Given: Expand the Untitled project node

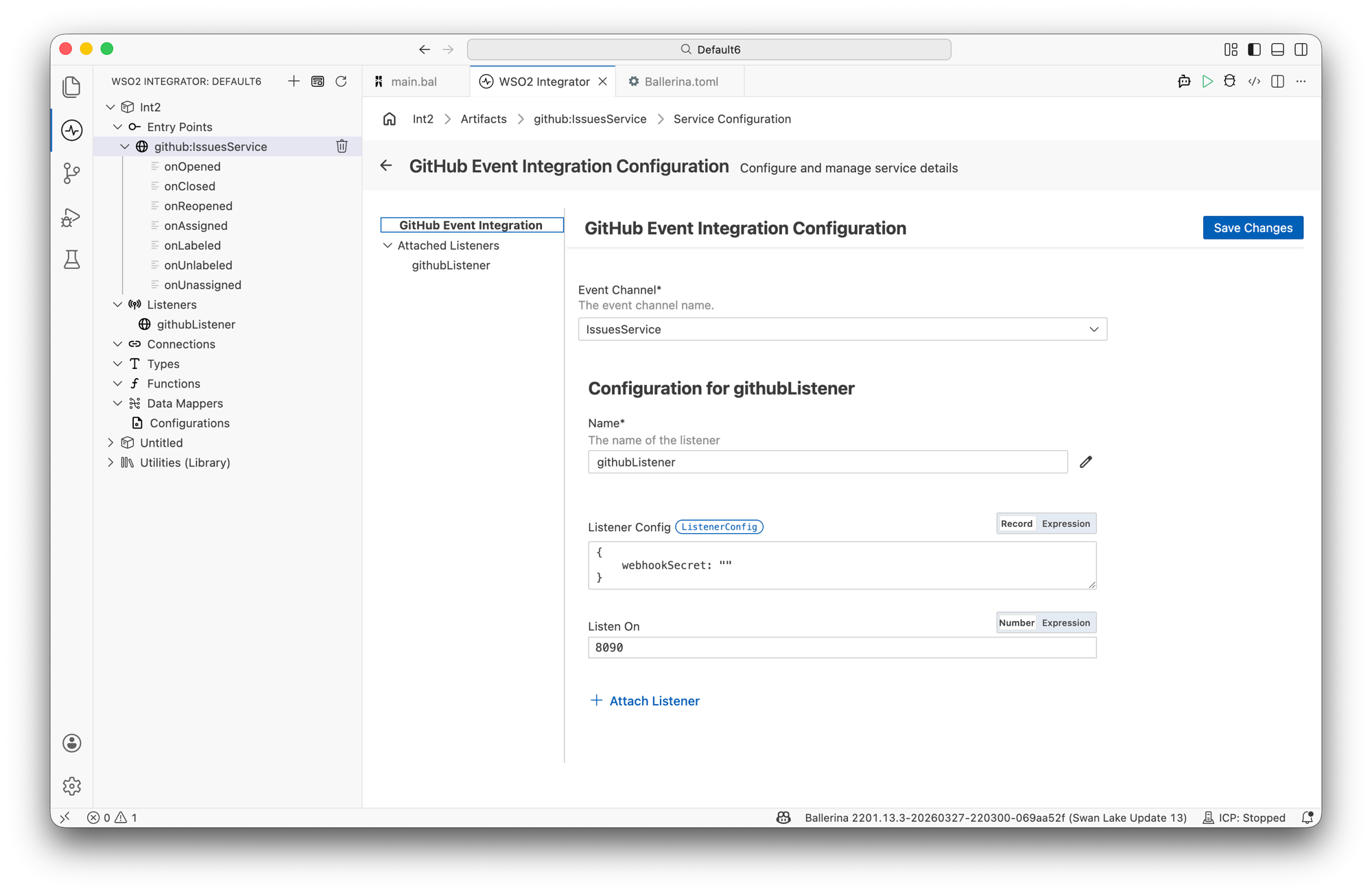Looking at the screenshot, I should (x=110, y=443).
